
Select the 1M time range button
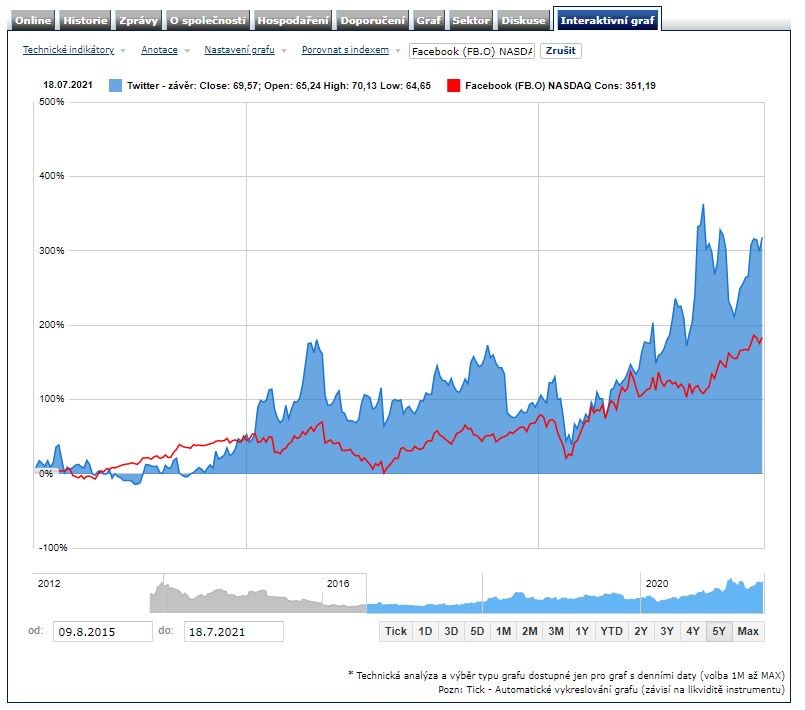[503, 631]
